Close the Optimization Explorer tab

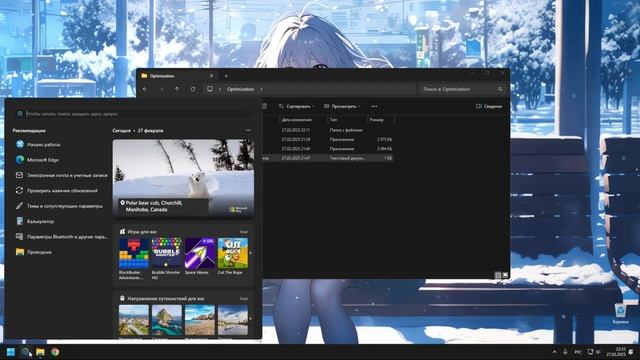(x=211, y=76)
